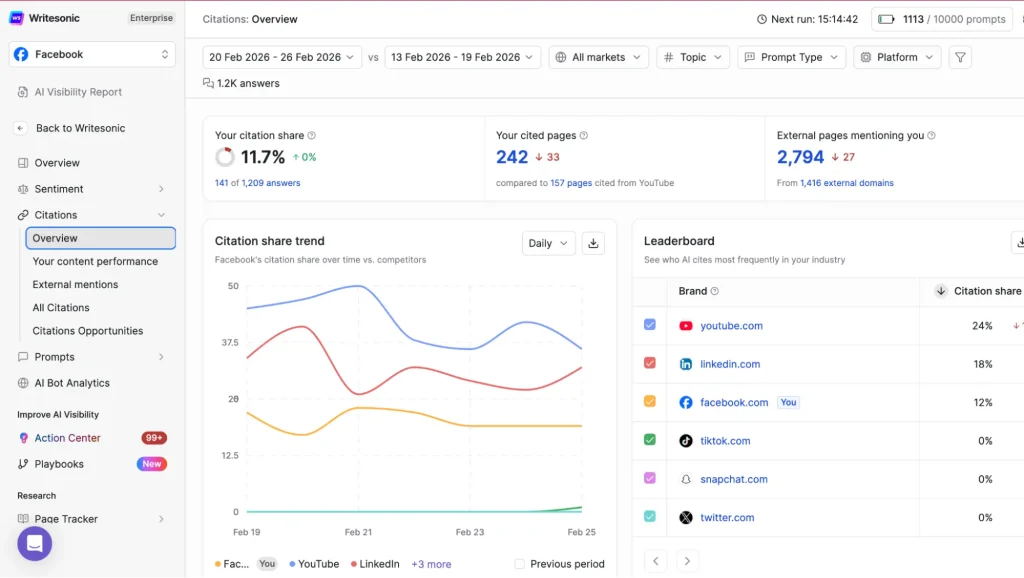
Task: Enable the Previous period comparison
Action: (x=519, y=564)
